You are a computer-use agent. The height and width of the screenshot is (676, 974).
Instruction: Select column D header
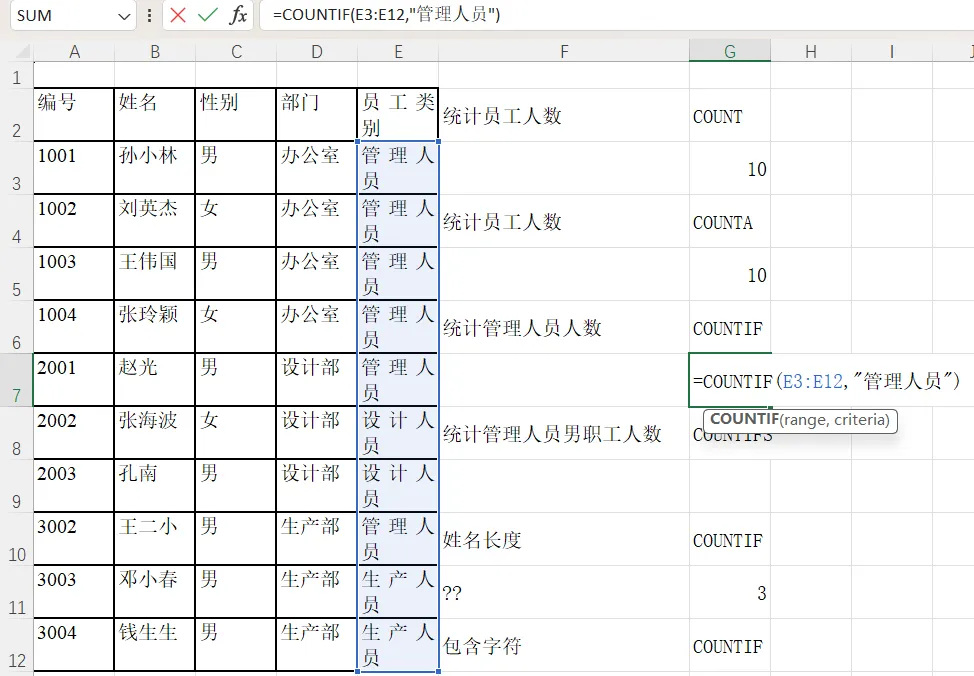pyautogui.click(x=317, y=52)
